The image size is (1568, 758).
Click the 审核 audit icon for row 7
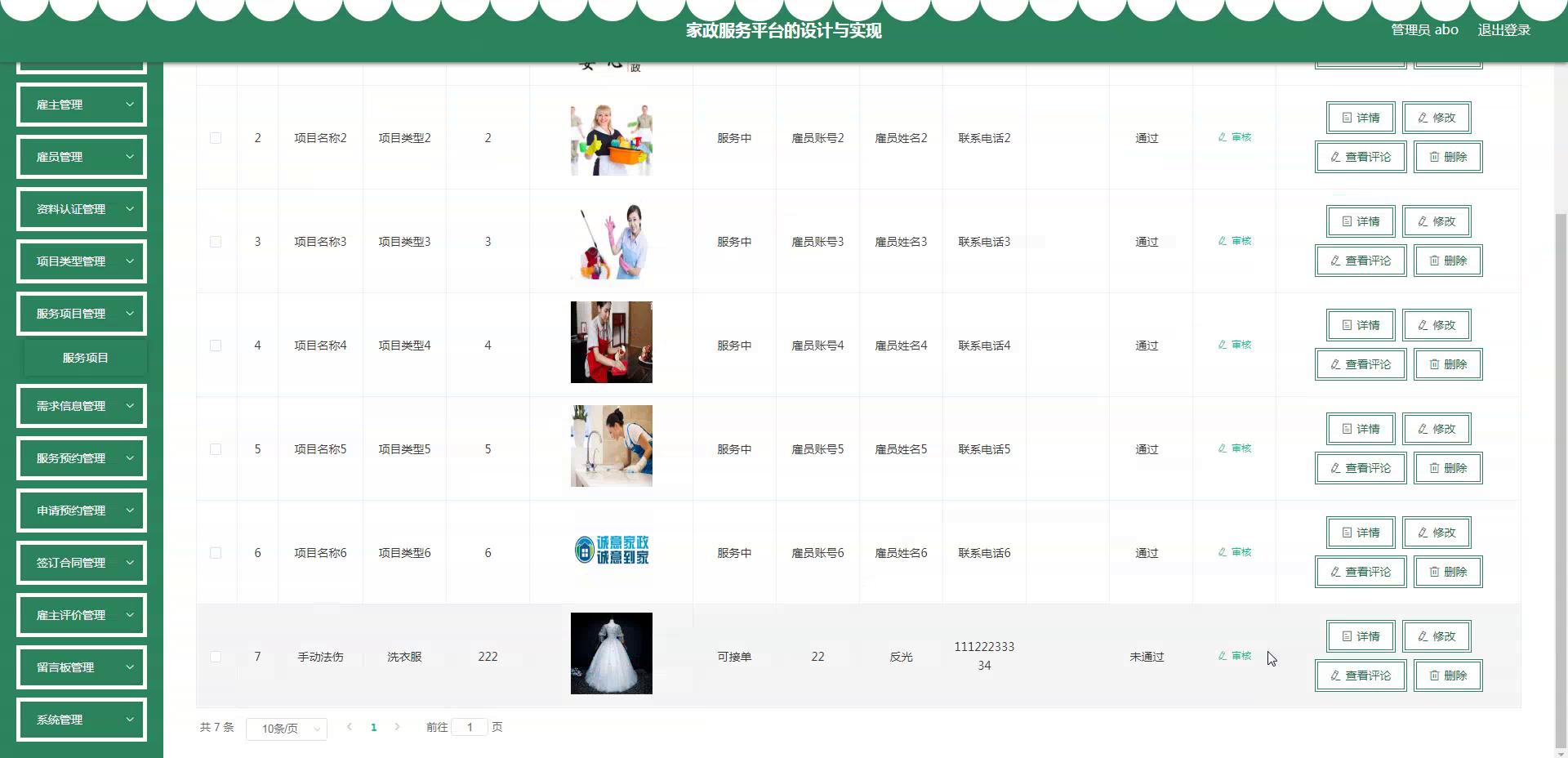(1234, 656)
